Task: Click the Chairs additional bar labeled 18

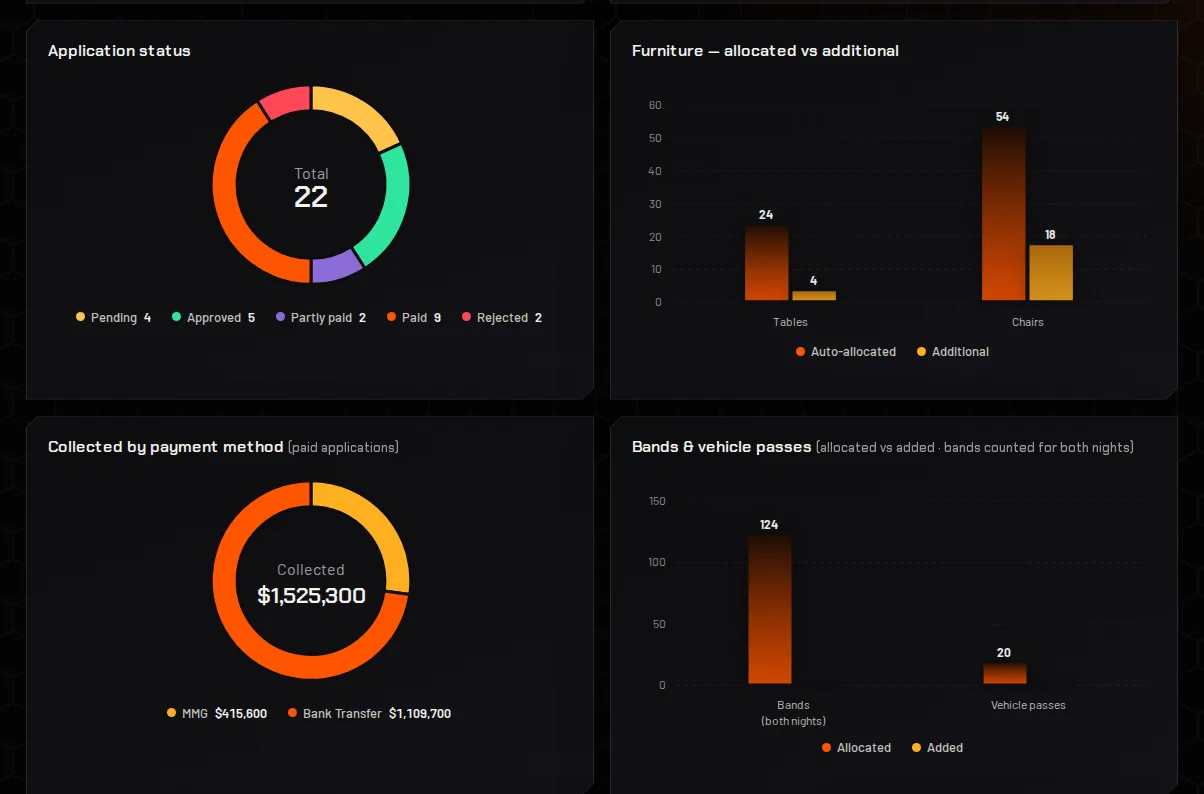Action: (x=1051, y=272)
